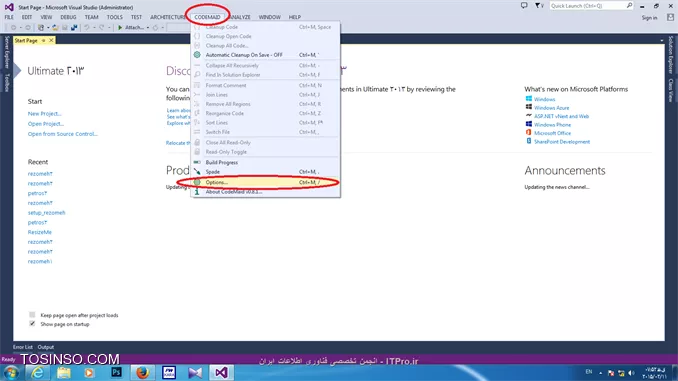The height and width of the screenshot is (381, 678).
Task: Toggle Show page on startup checkbox
Action: coord(32,323)
